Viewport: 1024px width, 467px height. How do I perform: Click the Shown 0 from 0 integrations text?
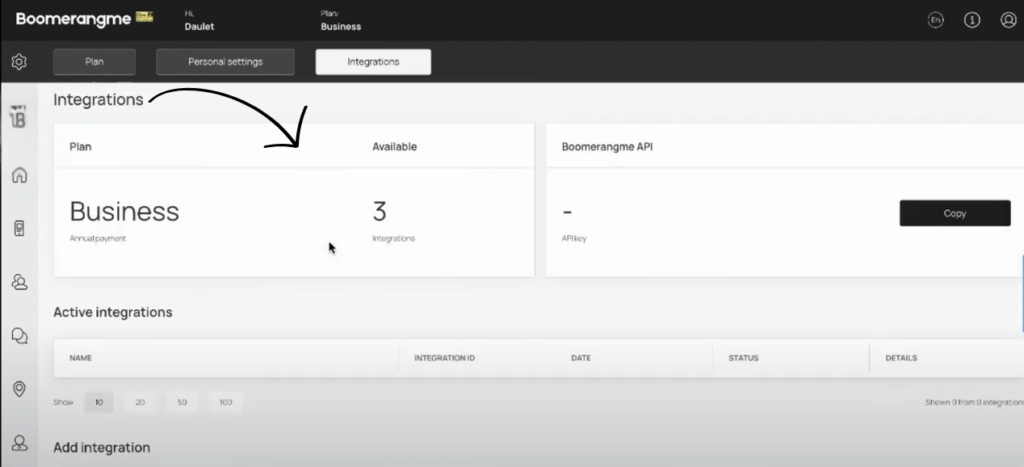(974, 402)
